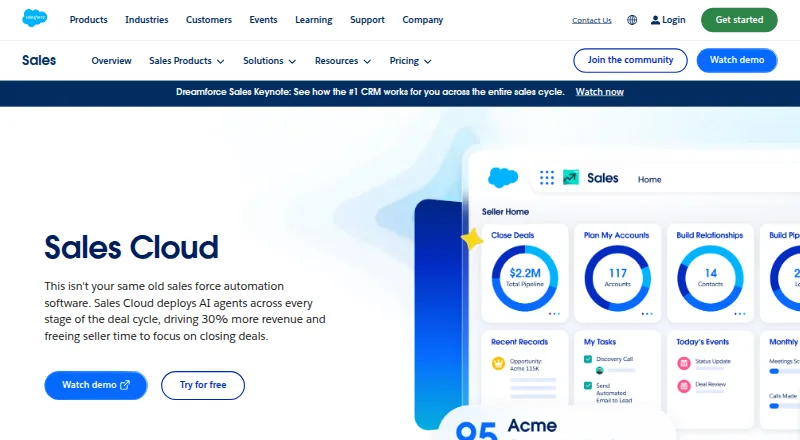Click the Status Update calendar icon
The height and width of the screenshot is (440, 800).
tap(684, 363)
